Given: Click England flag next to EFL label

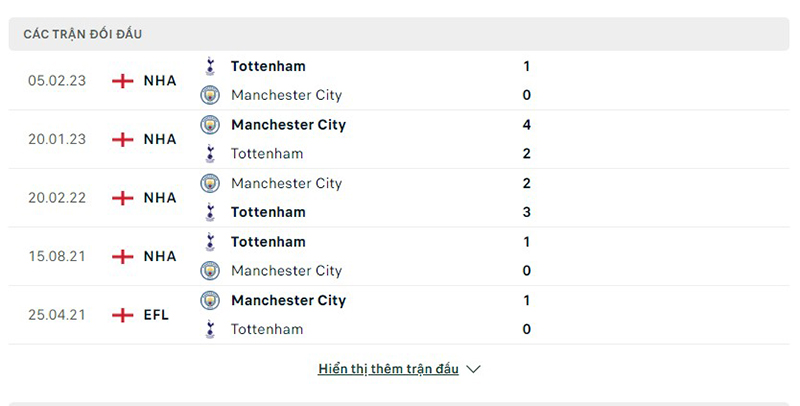Looking at the screenshot, I should coord(122,315).
